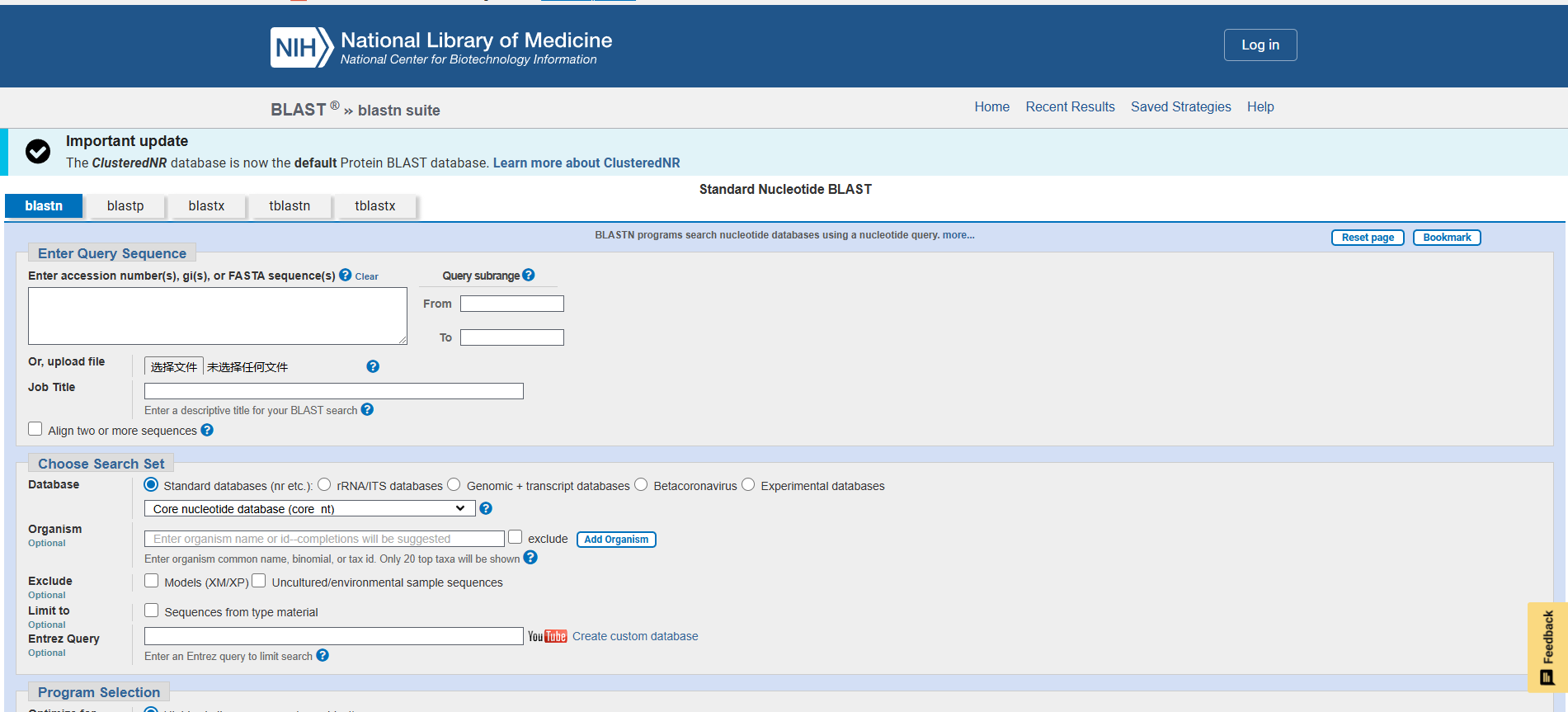Switch to the blastp tab
This screenshot has width=1568, height=712.
[125, 206]
